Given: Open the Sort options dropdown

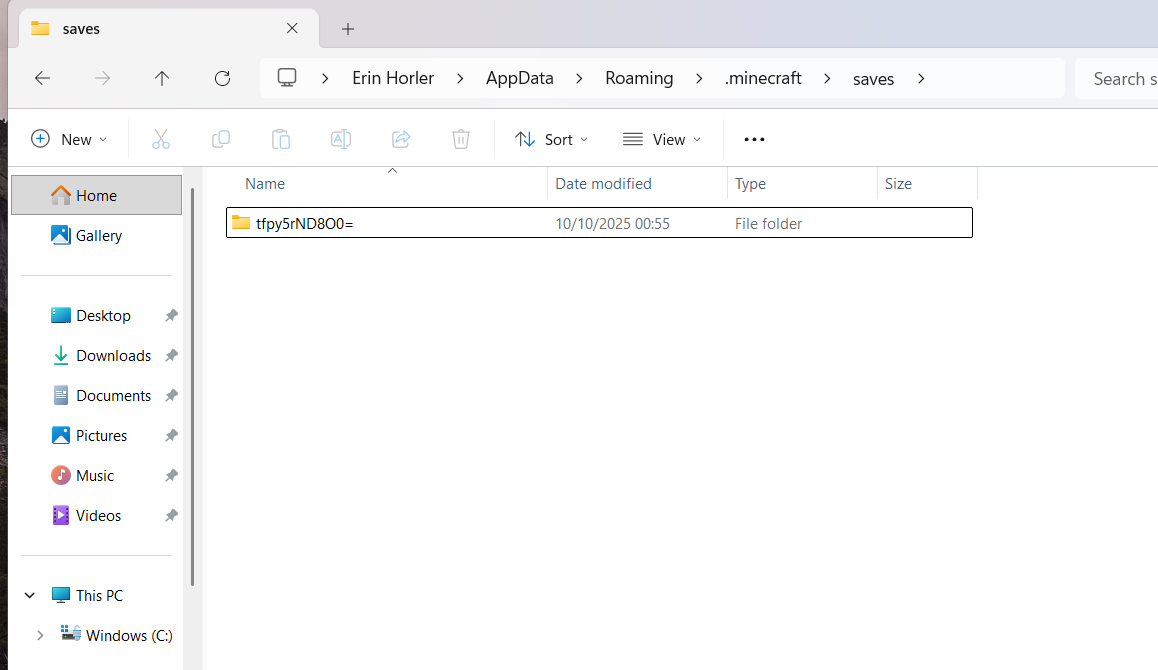Looking at the screenshot, I should point(552,139).
